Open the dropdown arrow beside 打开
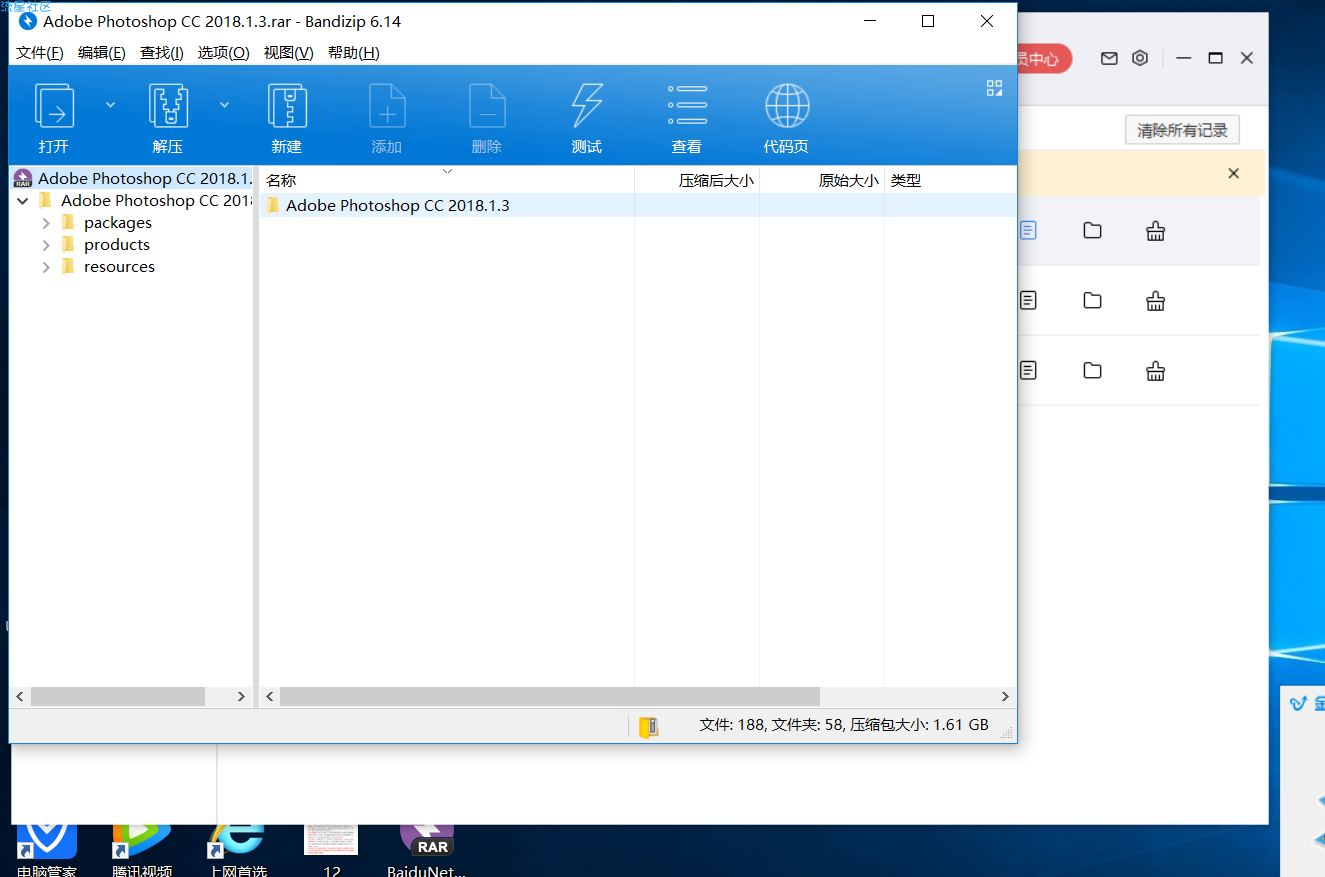This screenshot has width=1325, height=877. [x=110, y=104]
